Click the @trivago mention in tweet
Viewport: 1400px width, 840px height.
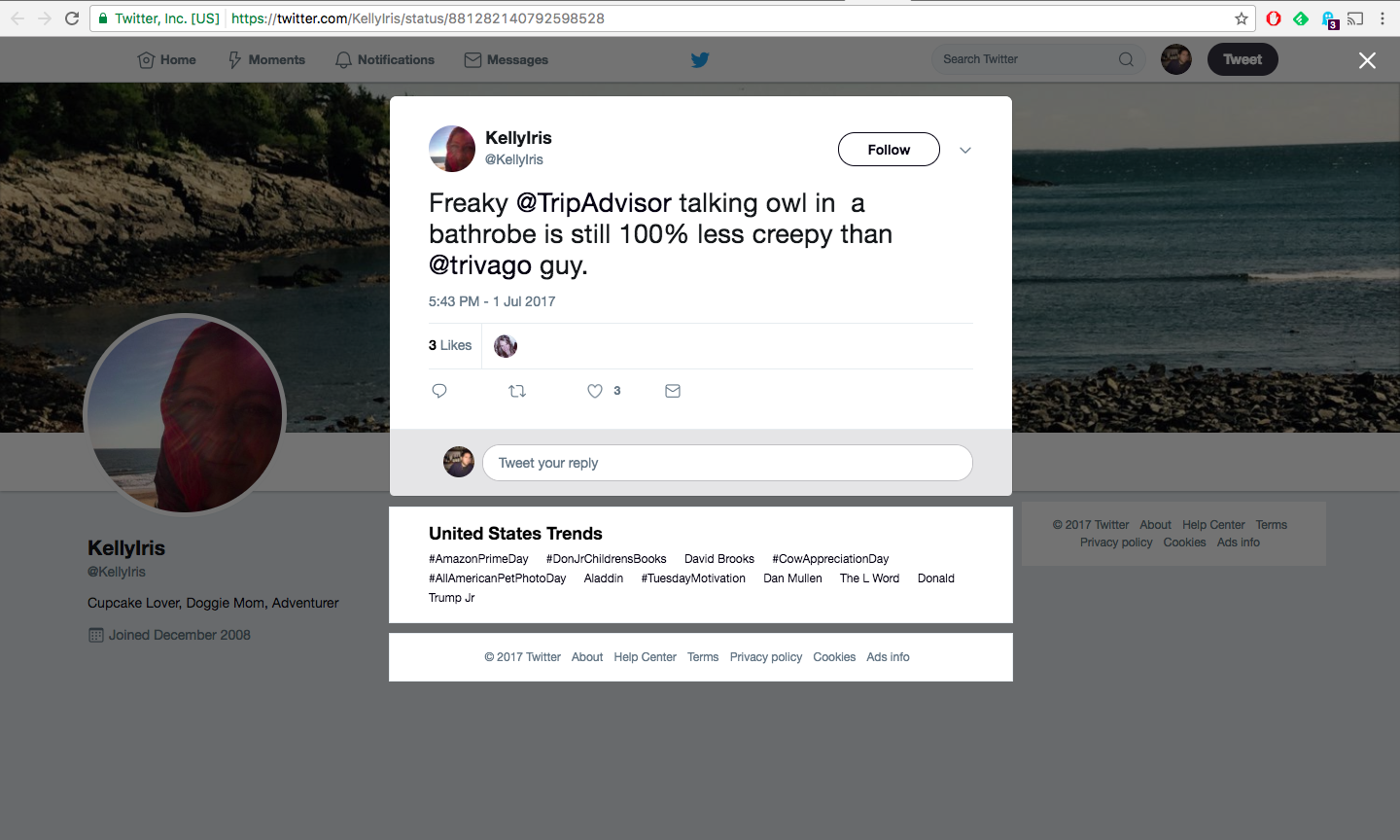point(480,265)
